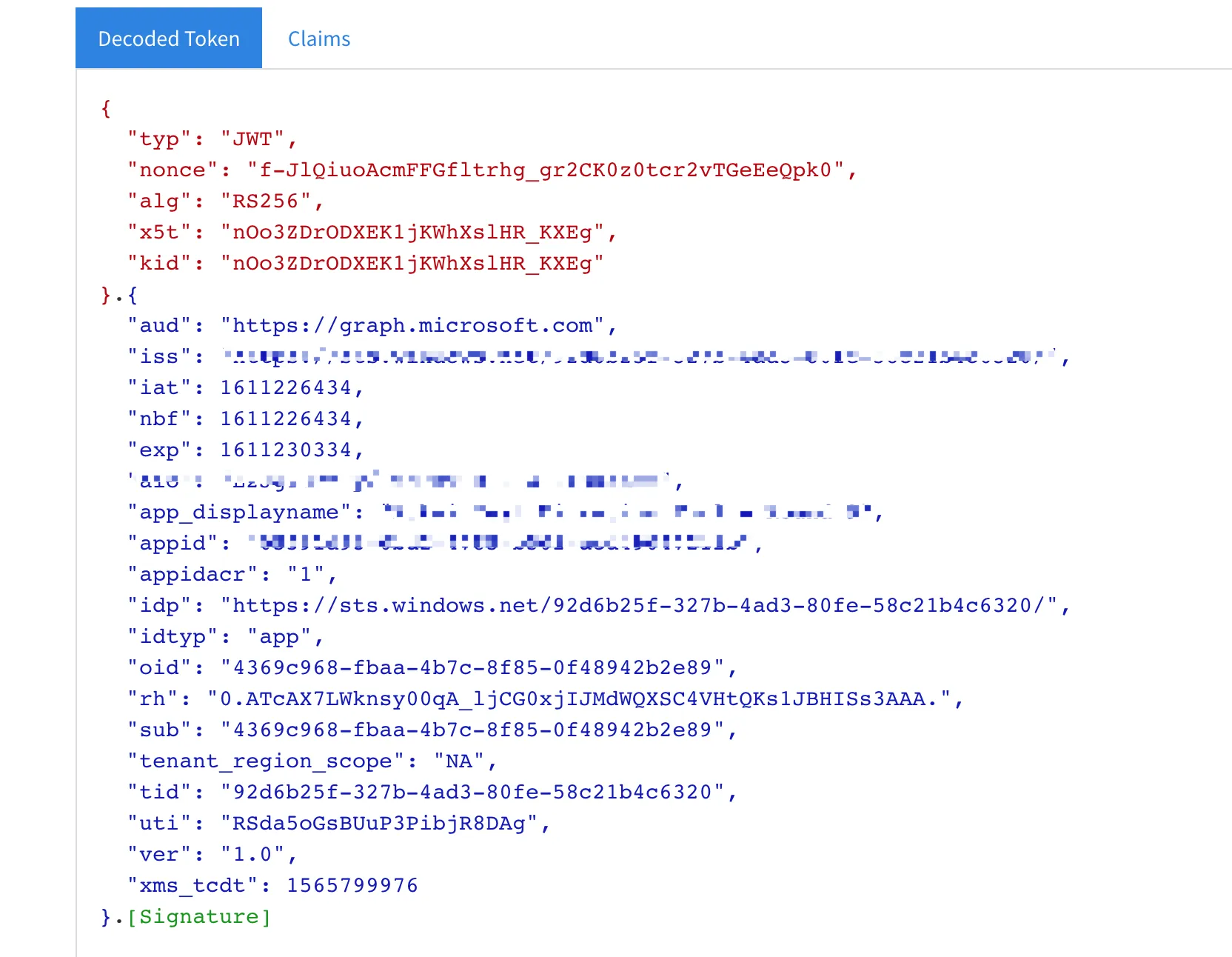
Task: Click the iat timestamp 1611226434
Action: coord(286,388)
